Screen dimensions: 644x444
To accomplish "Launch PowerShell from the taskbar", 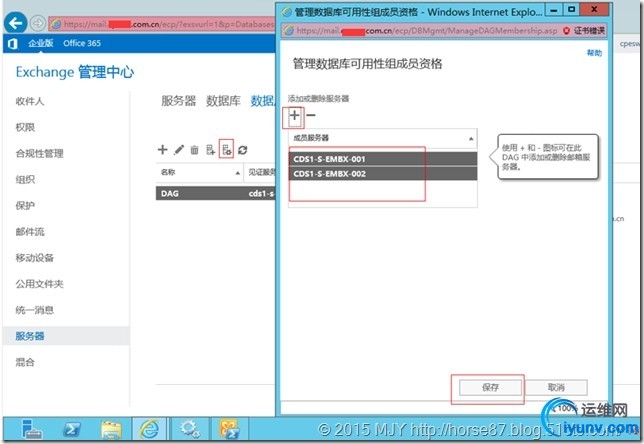I will tap(72, 430).
